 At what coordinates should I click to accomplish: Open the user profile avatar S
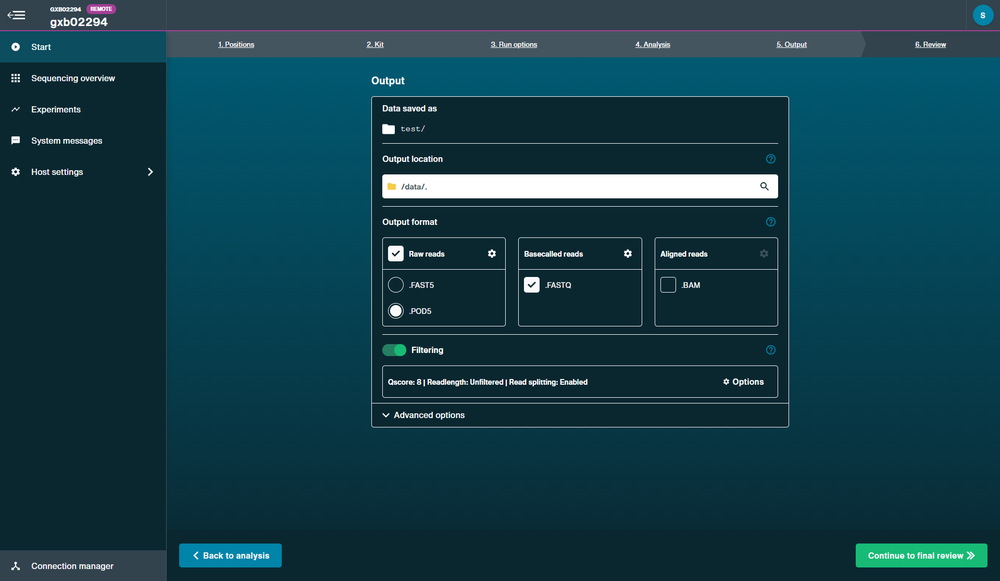click(x=982, y=15)
